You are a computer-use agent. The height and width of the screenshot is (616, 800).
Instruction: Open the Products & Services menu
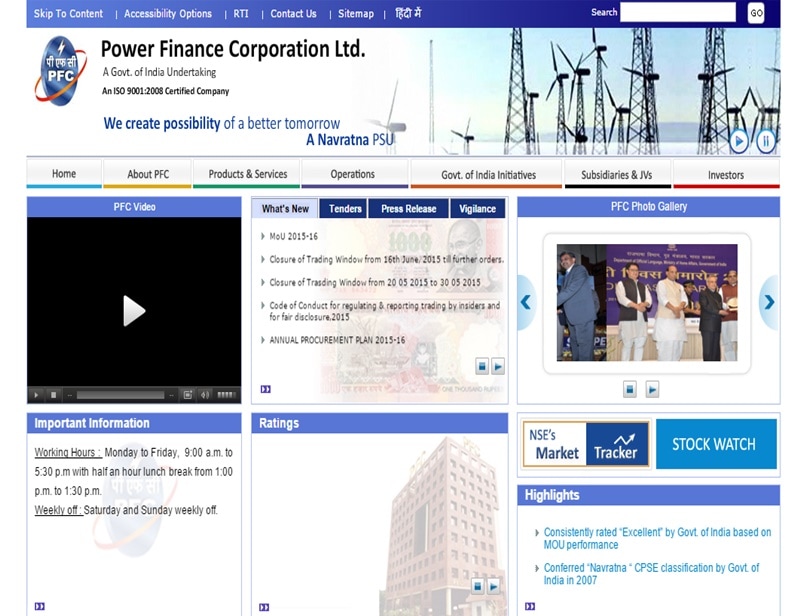pos(247,174)
